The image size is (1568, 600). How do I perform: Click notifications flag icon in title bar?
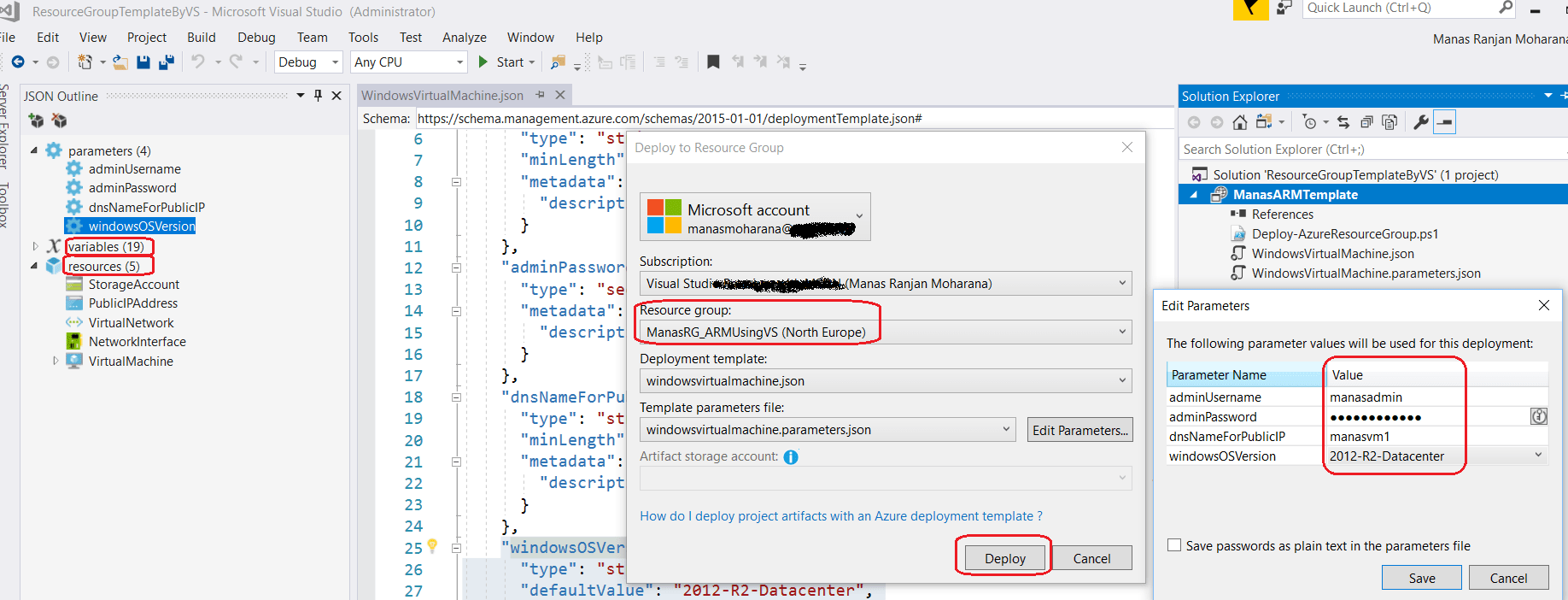pos(1251,9)
